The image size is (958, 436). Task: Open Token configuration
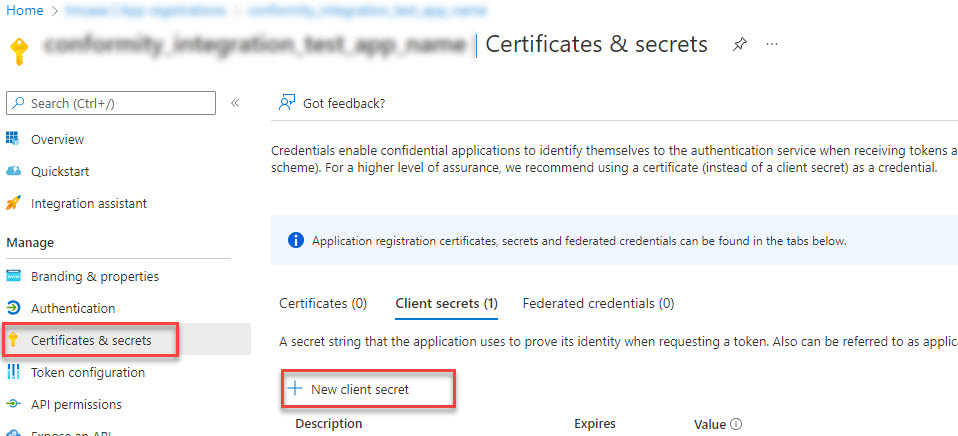(87, 372)
